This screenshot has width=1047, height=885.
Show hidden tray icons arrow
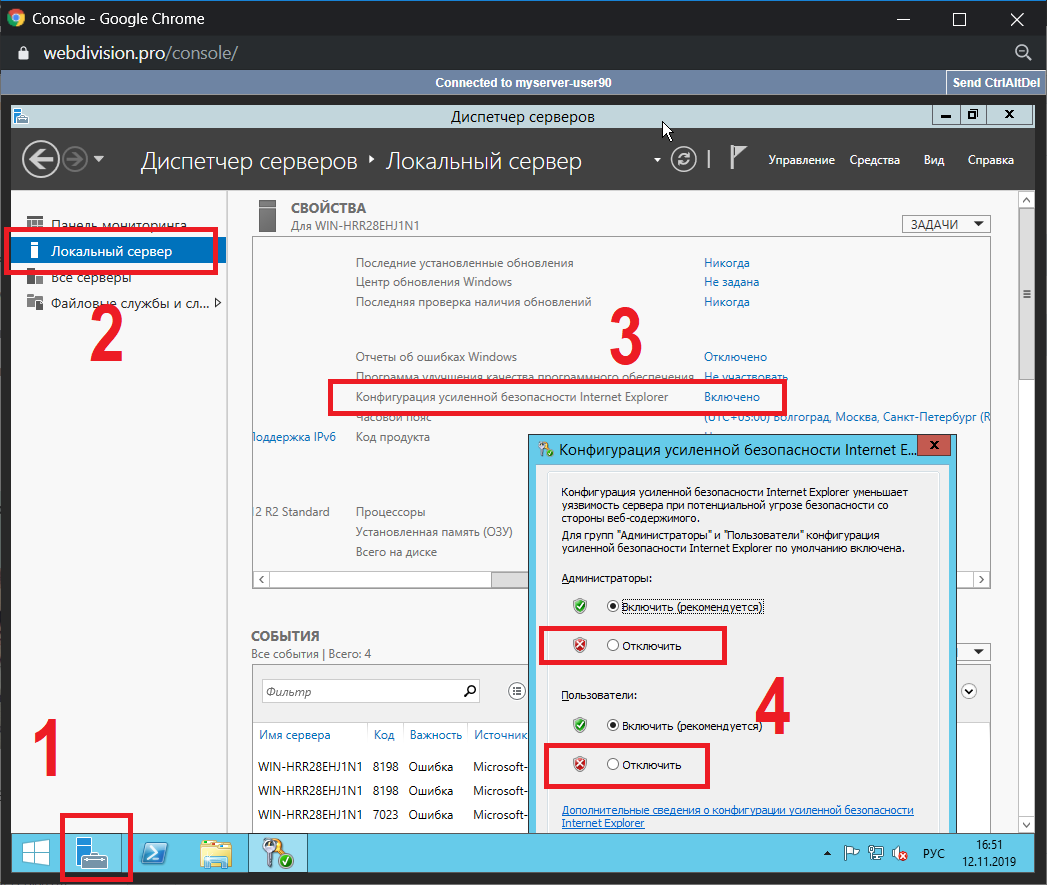point(827,854)
